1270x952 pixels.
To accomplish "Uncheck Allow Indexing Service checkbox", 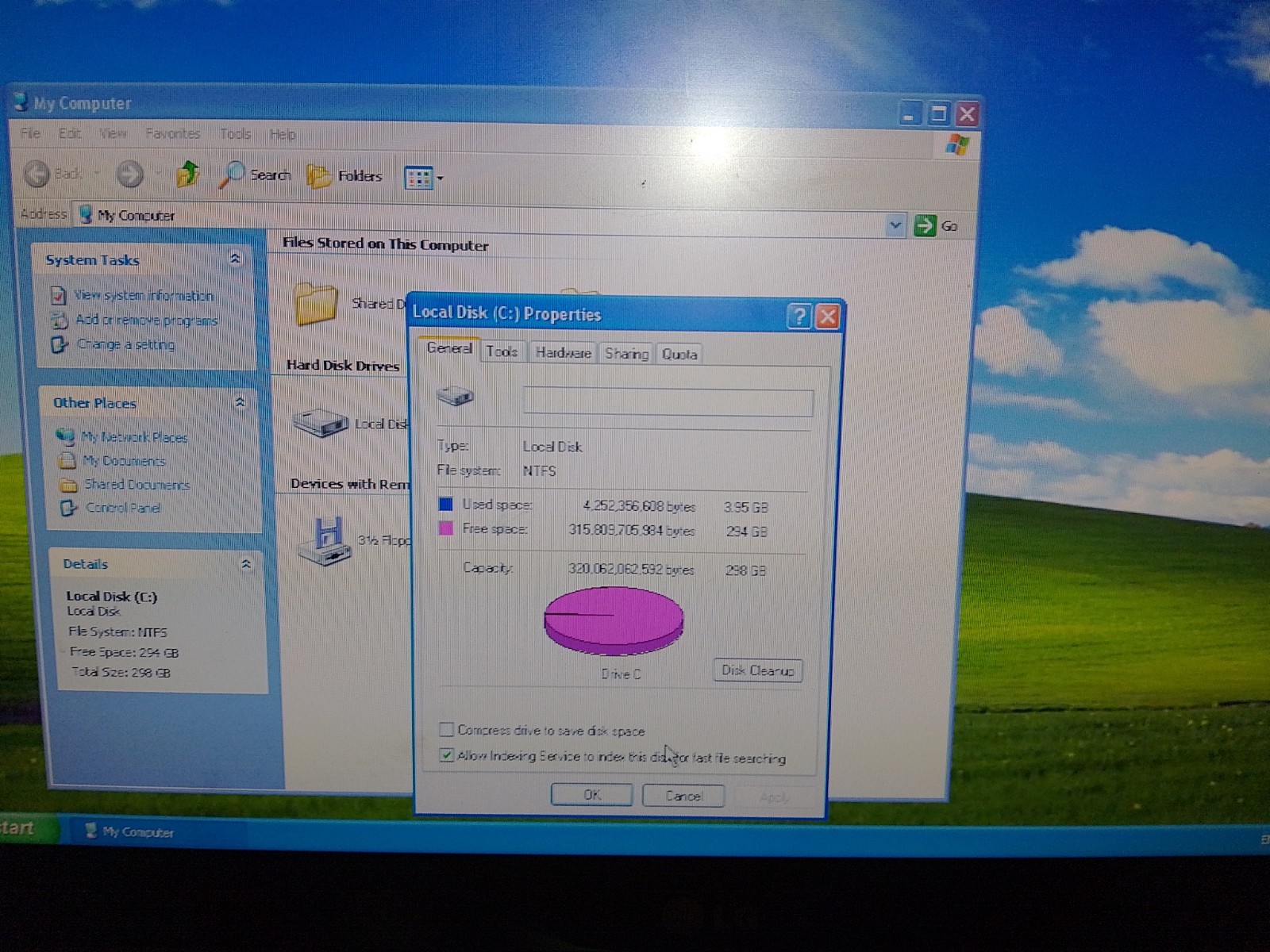I will [x=446, y=754].
